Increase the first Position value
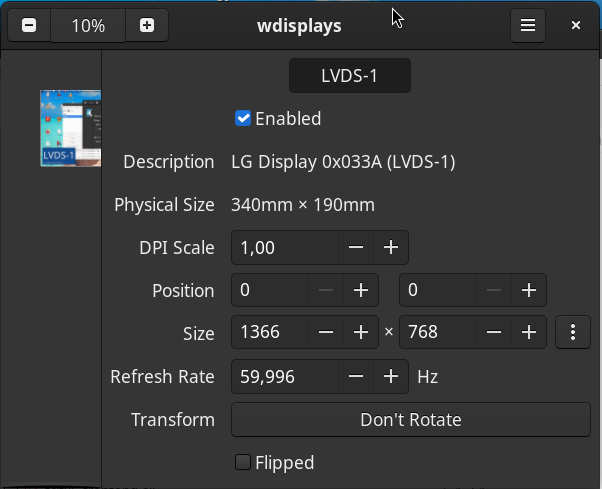The width and height of the screenshot is (602, 489). coord(360,291)
